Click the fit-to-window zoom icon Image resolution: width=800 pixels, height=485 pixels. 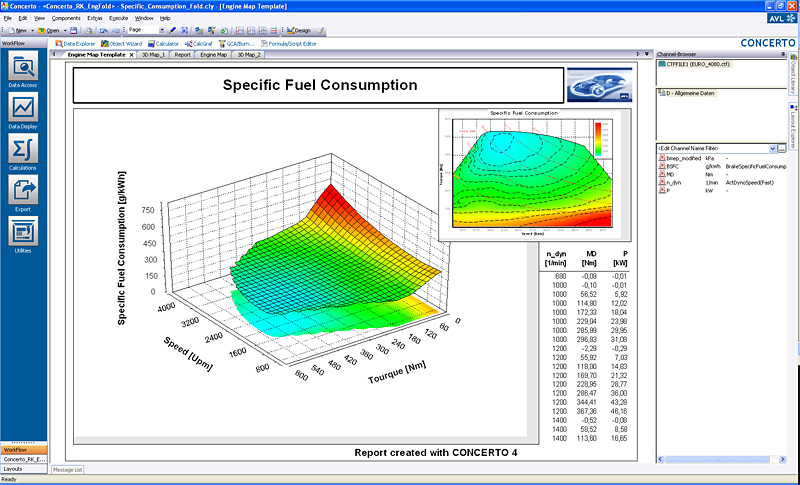click(184, 31)
